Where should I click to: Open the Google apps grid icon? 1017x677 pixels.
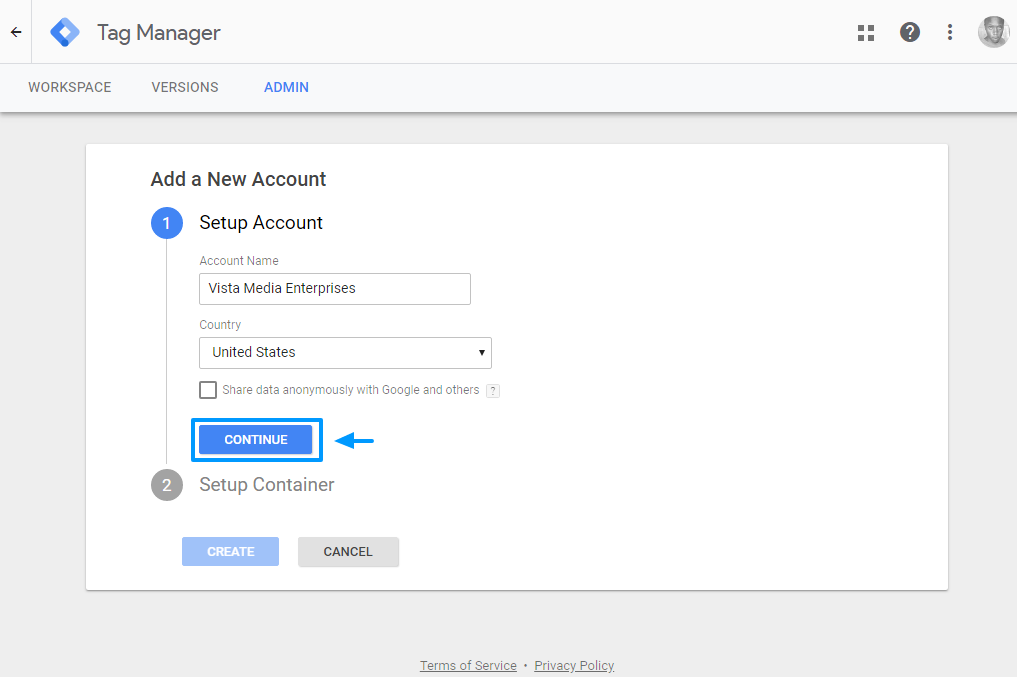click(x=866, y=32)
